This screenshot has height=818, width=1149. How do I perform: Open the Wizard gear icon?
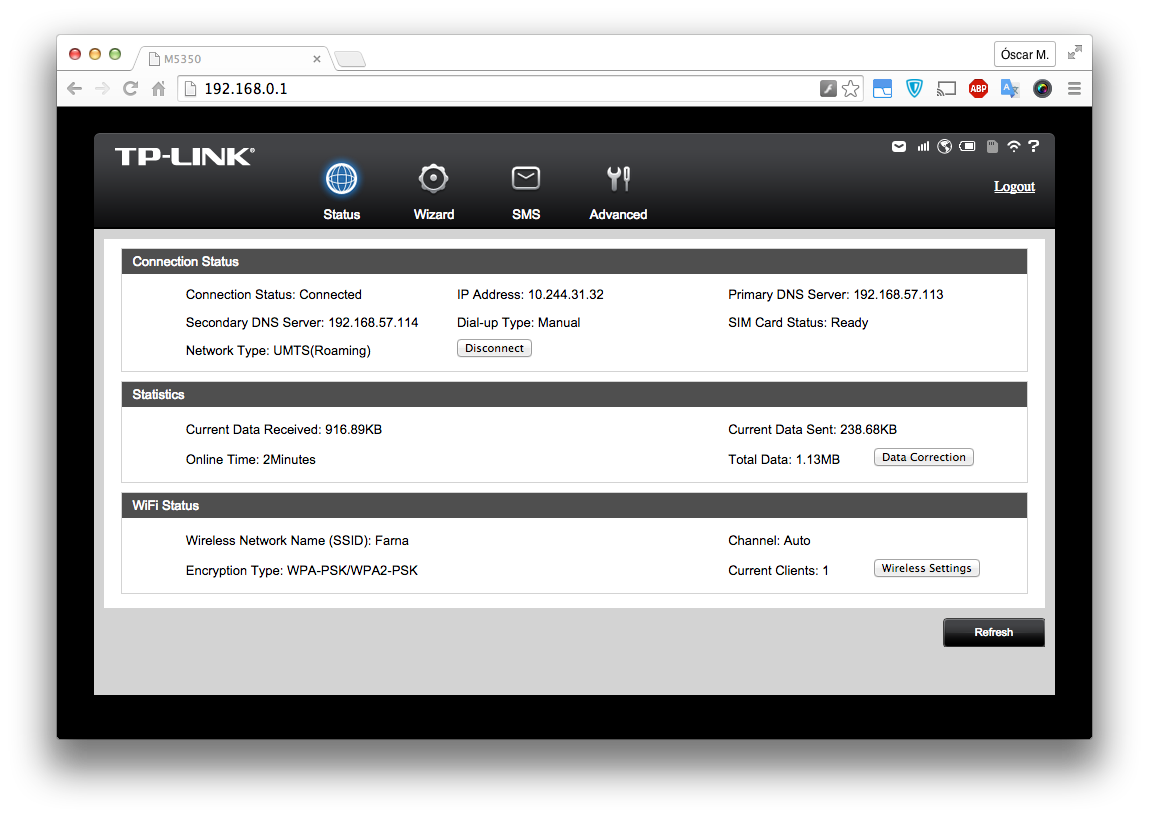(433, 178)
